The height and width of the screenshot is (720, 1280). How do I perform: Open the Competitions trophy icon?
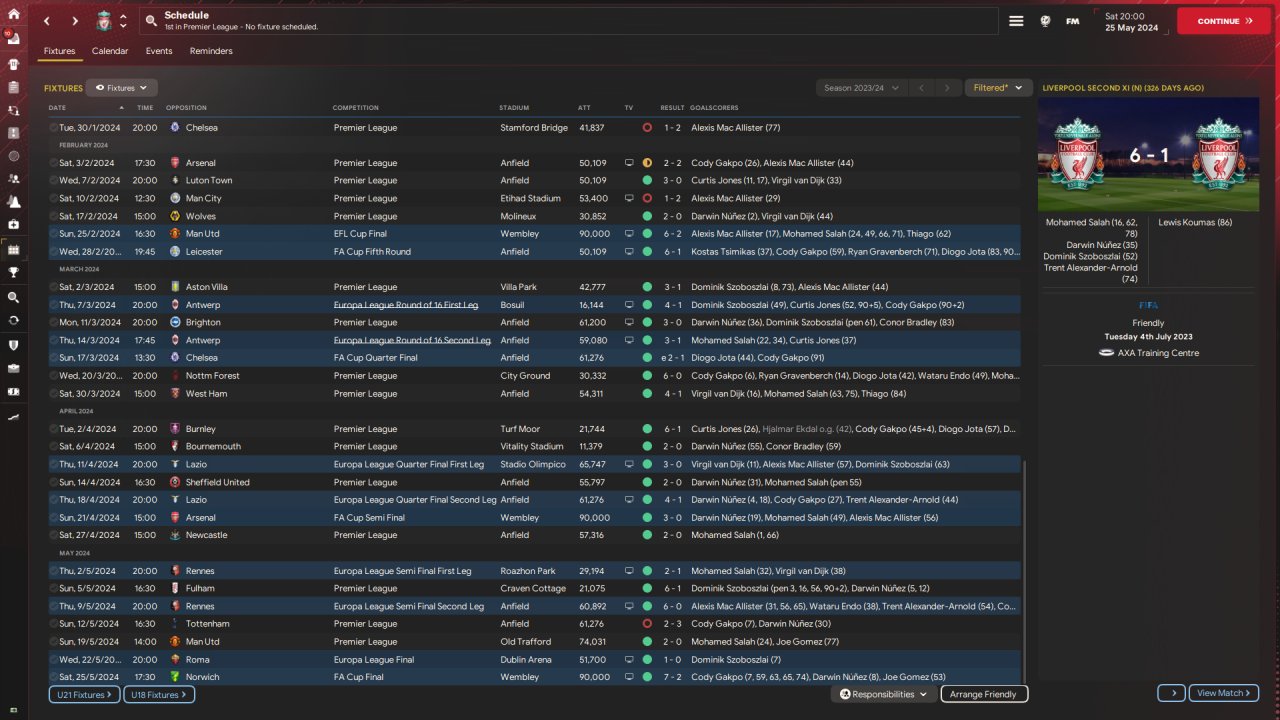pyautogui.click(x=14, y=271)
